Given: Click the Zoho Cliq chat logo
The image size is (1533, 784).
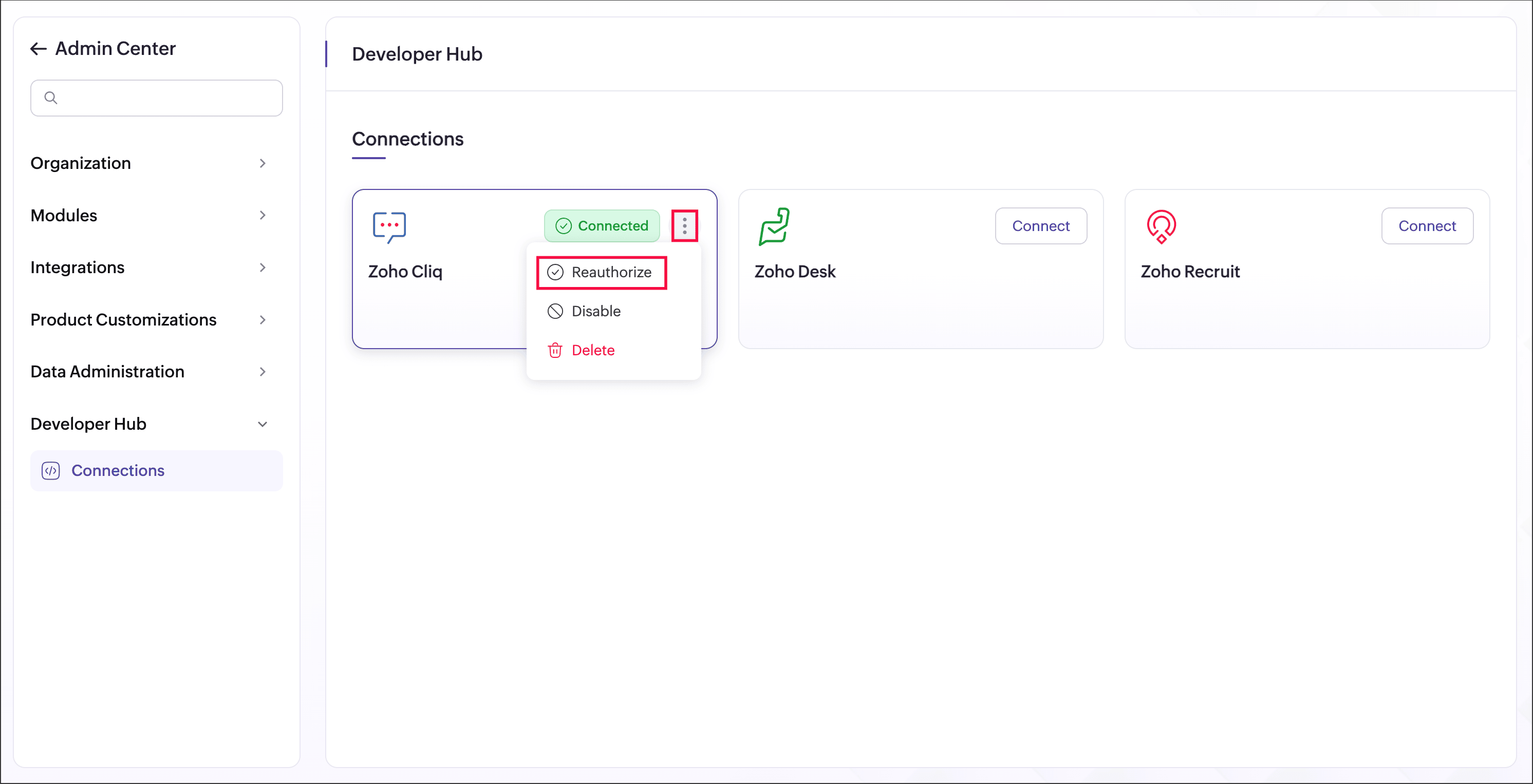Looking at the screenshot, I should tap(389, 227).
